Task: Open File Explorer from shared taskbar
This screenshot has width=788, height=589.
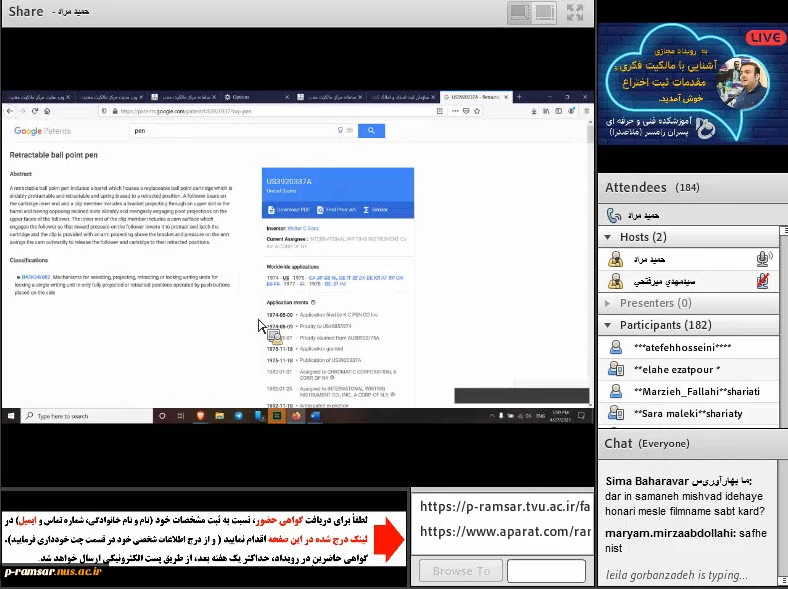Action: [219, 416]
